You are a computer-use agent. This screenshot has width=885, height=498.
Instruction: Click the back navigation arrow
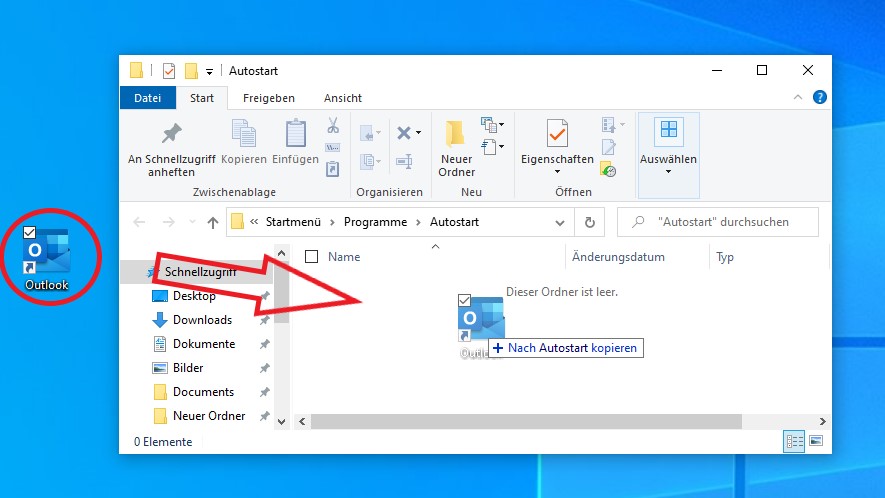139,222
